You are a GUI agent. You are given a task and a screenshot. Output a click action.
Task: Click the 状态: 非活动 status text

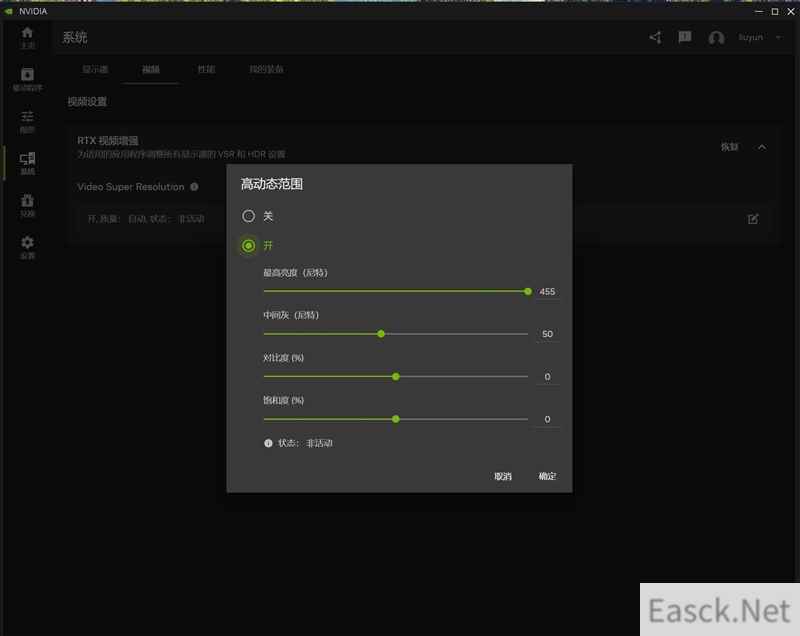[305, 443]
